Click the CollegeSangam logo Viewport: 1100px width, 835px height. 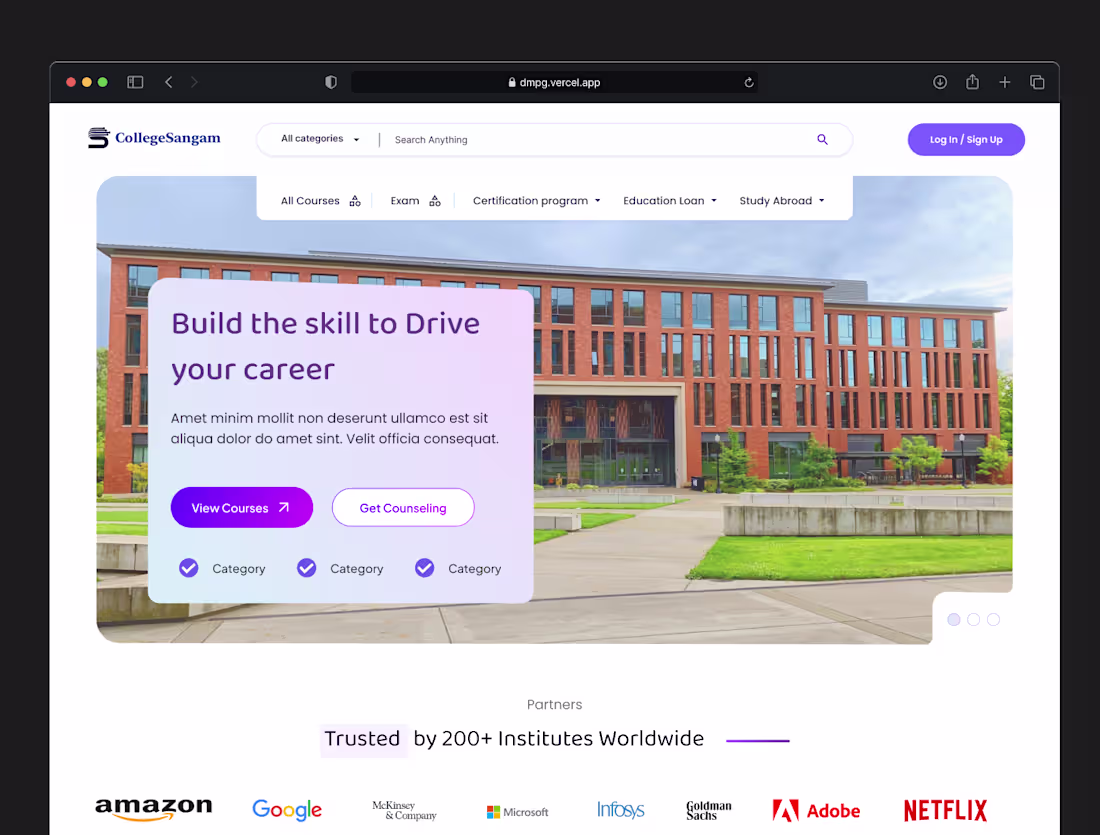[x=154, y=138]
